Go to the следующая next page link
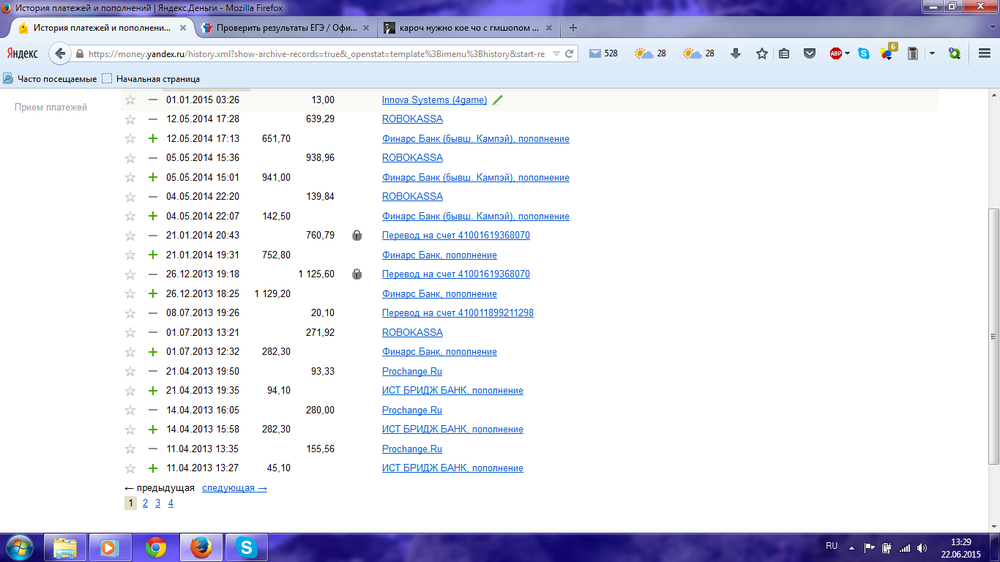 [234, 488]
